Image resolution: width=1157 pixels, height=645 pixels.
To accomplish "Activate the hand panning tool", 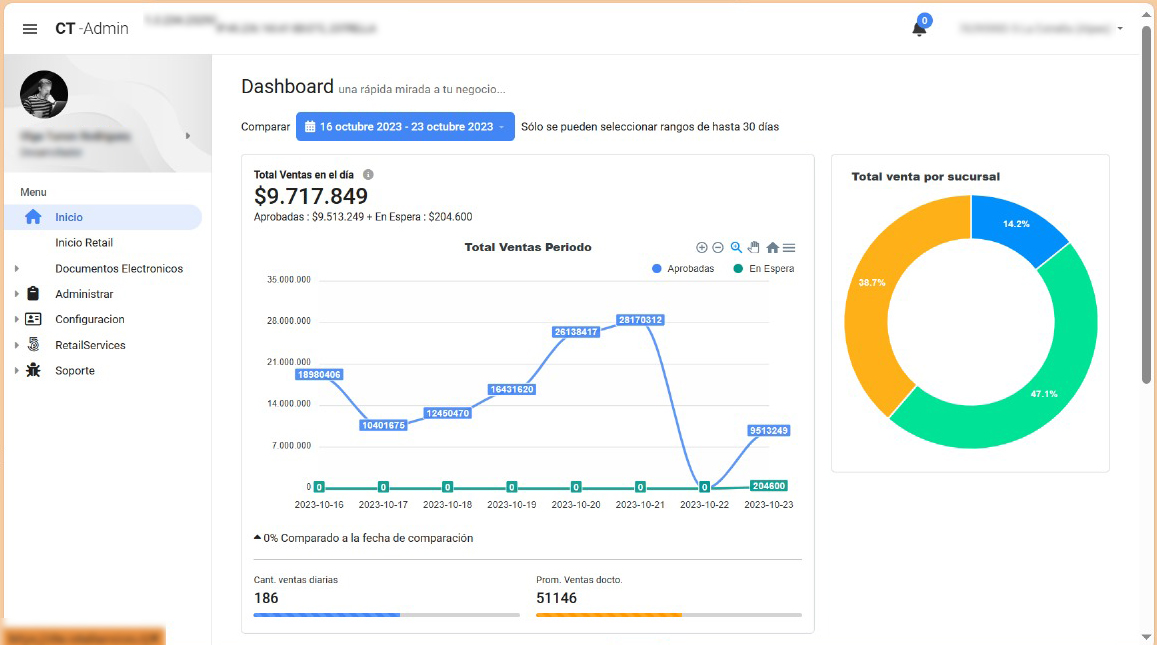I will [x=754, y=247].
